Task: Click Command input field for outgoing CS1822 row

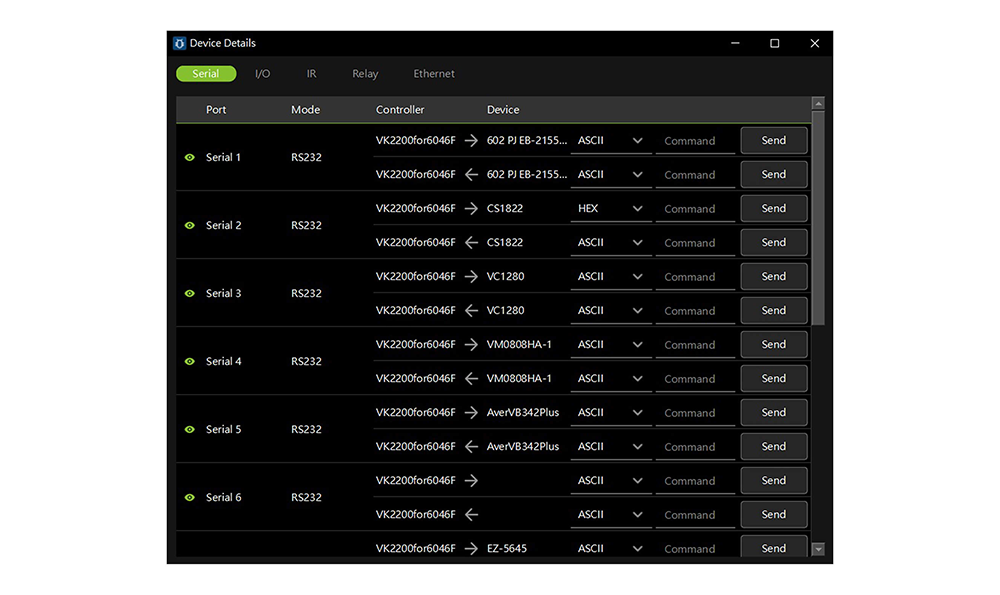Action: [695, 209]
